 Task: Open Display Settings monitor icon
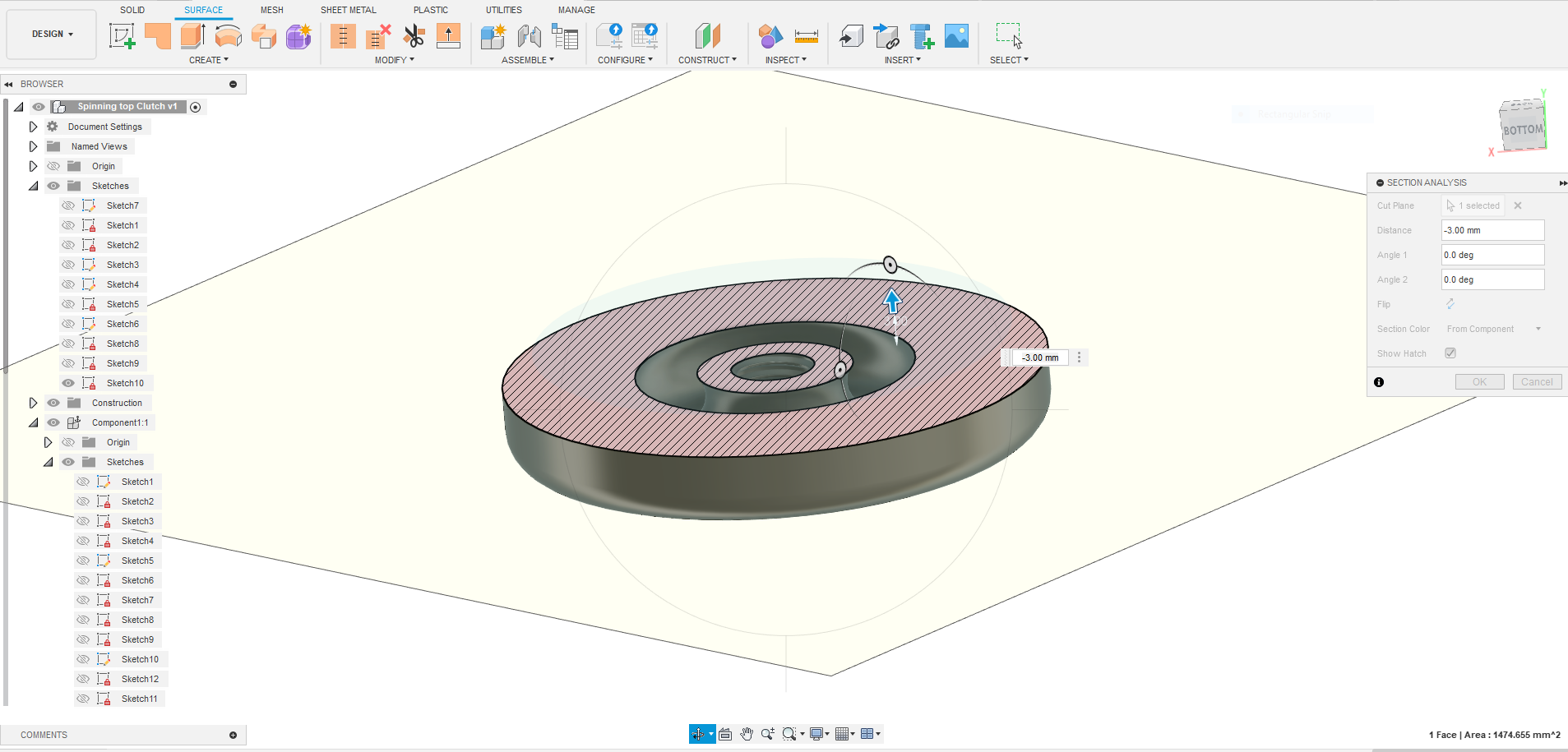pos(816,734)
